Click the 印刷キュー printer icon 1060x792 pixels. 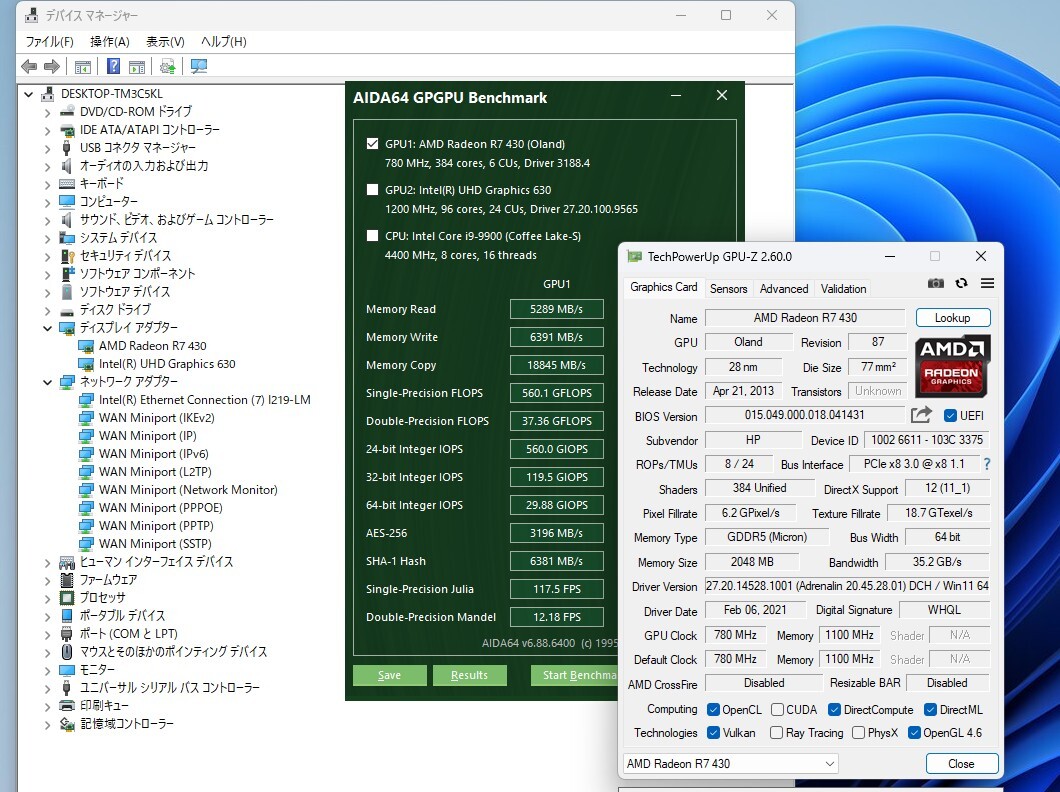67,706
